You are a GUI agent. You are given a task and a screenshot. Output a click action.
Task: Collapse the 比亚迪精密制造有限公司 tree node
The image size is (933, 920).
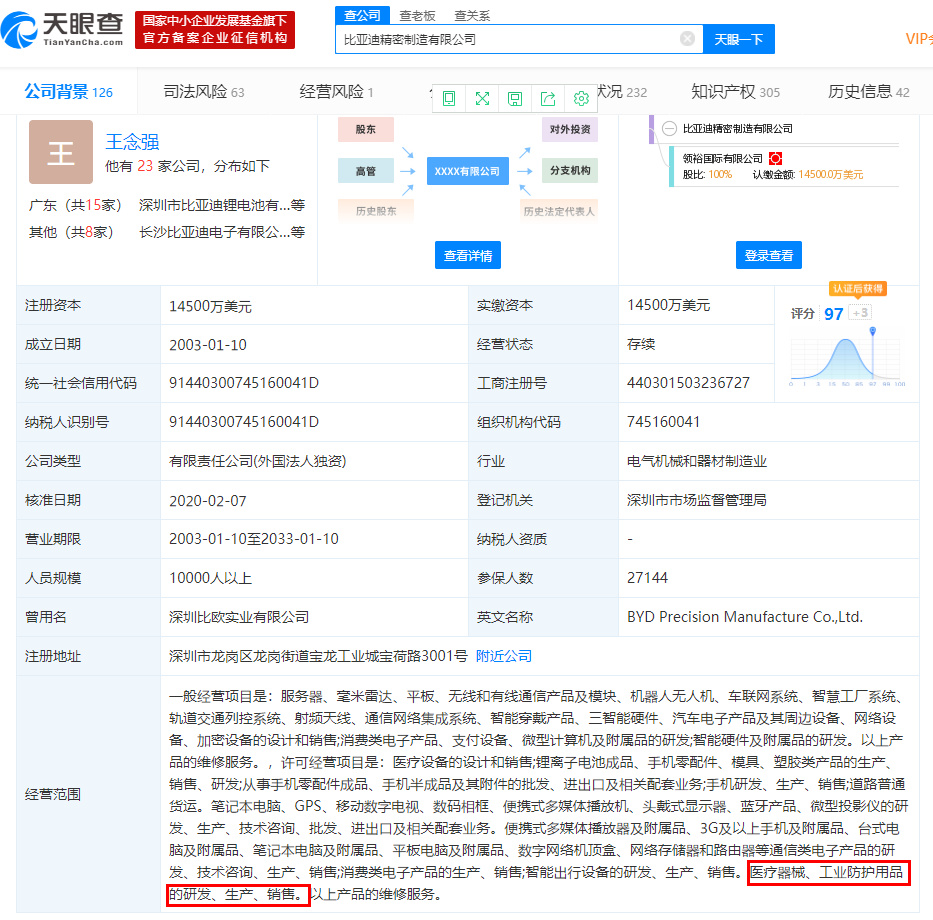pyautogui.click(x=669, y=129)
